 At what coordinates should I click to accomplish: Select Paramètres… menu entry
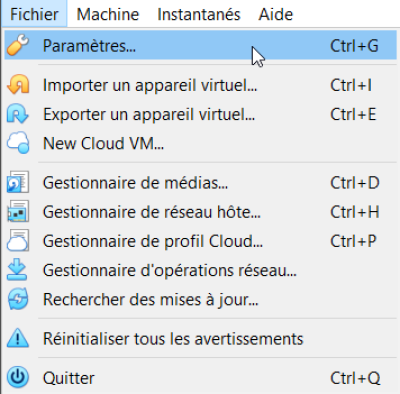pos(201,45)
